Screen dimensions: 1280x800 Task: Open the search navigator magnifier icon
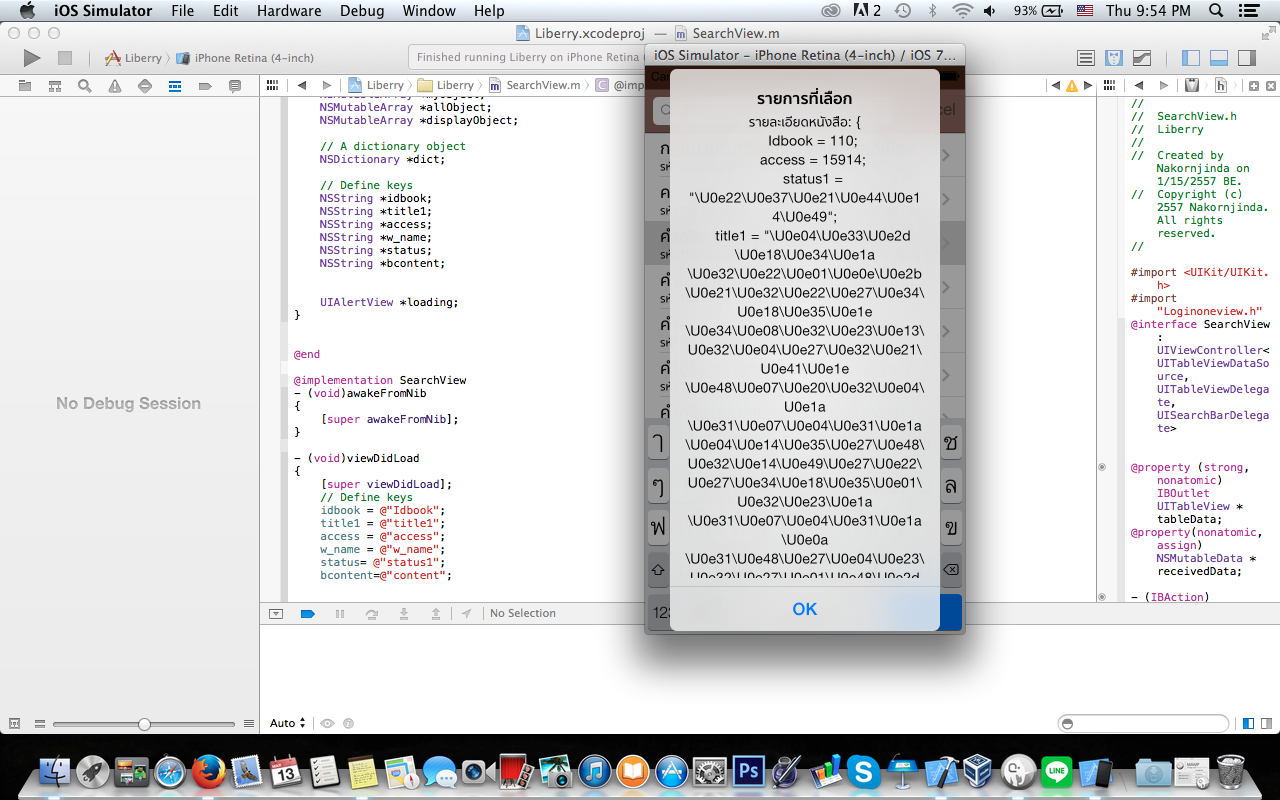[85, 86]
